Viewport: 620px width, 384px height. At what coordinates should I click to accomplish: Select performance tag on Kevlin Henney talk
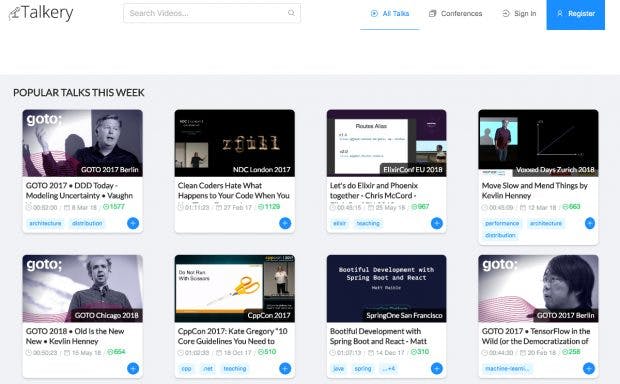pyautogui.click(x=502, y=223)
